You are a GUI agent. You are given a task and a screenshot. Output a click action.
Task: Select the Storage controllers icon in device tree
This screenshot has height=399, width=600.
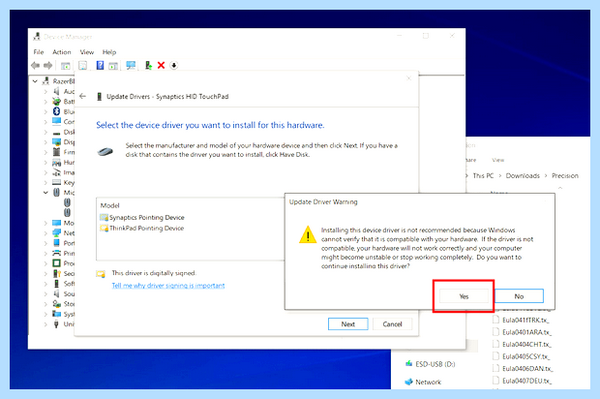56,304
